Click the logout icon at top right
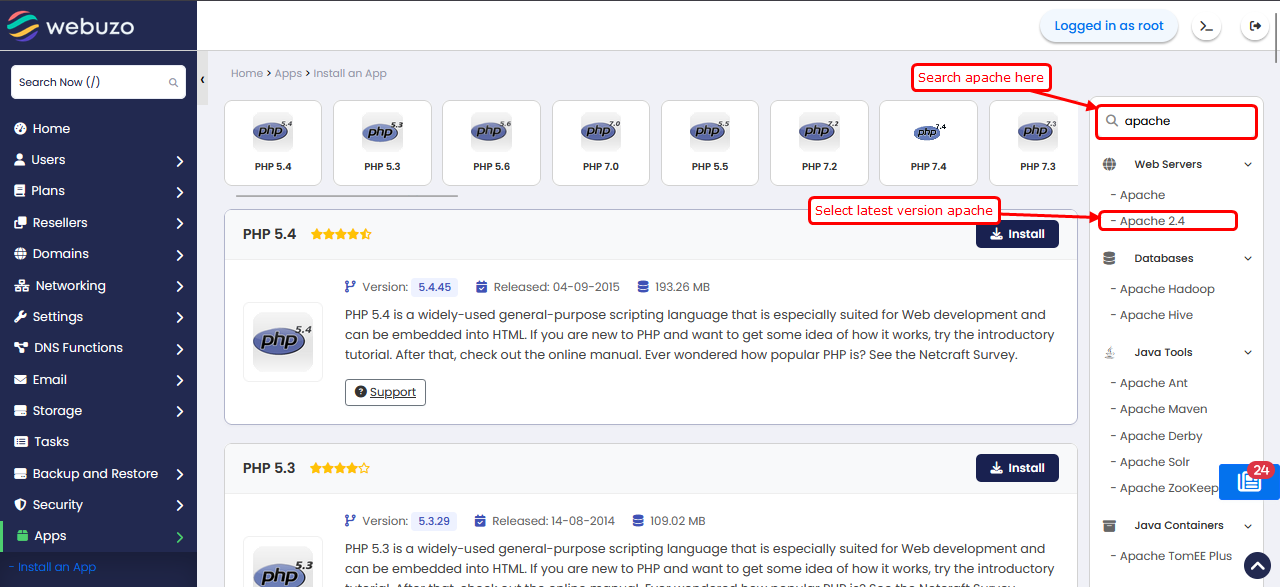Viewport: 1280px width, 587px height. tap(1255, 27)
